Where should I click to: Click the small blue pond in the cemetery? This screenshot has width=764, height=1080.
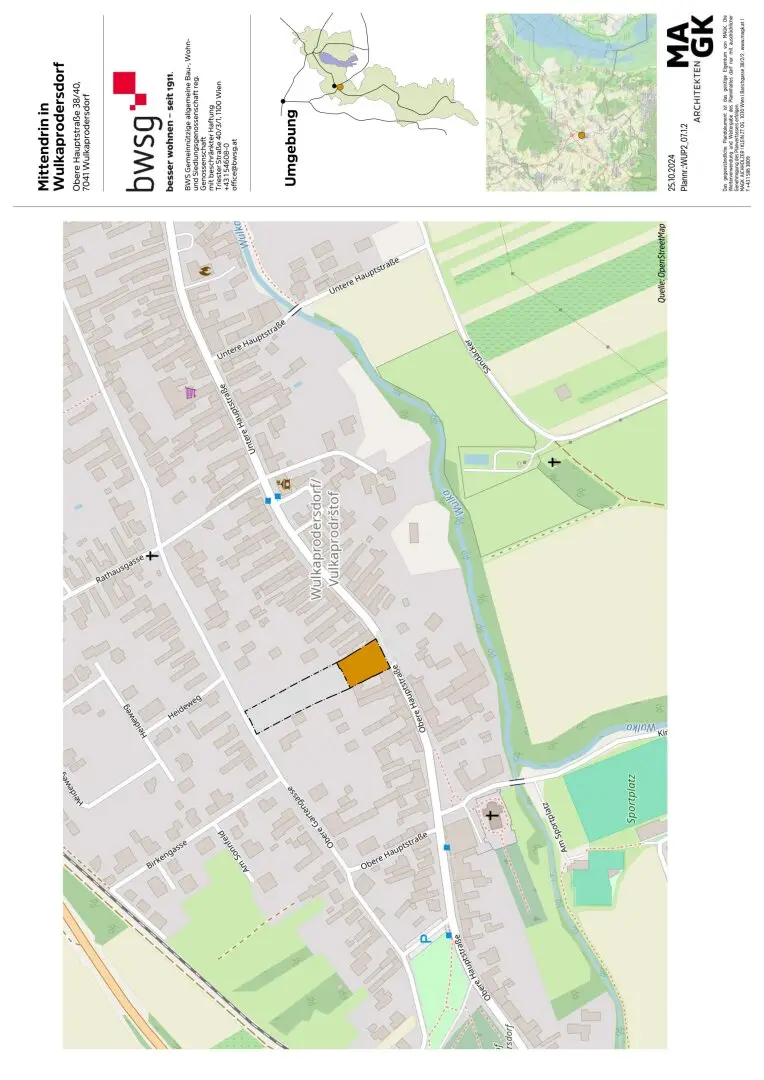[x=475, y=458]
